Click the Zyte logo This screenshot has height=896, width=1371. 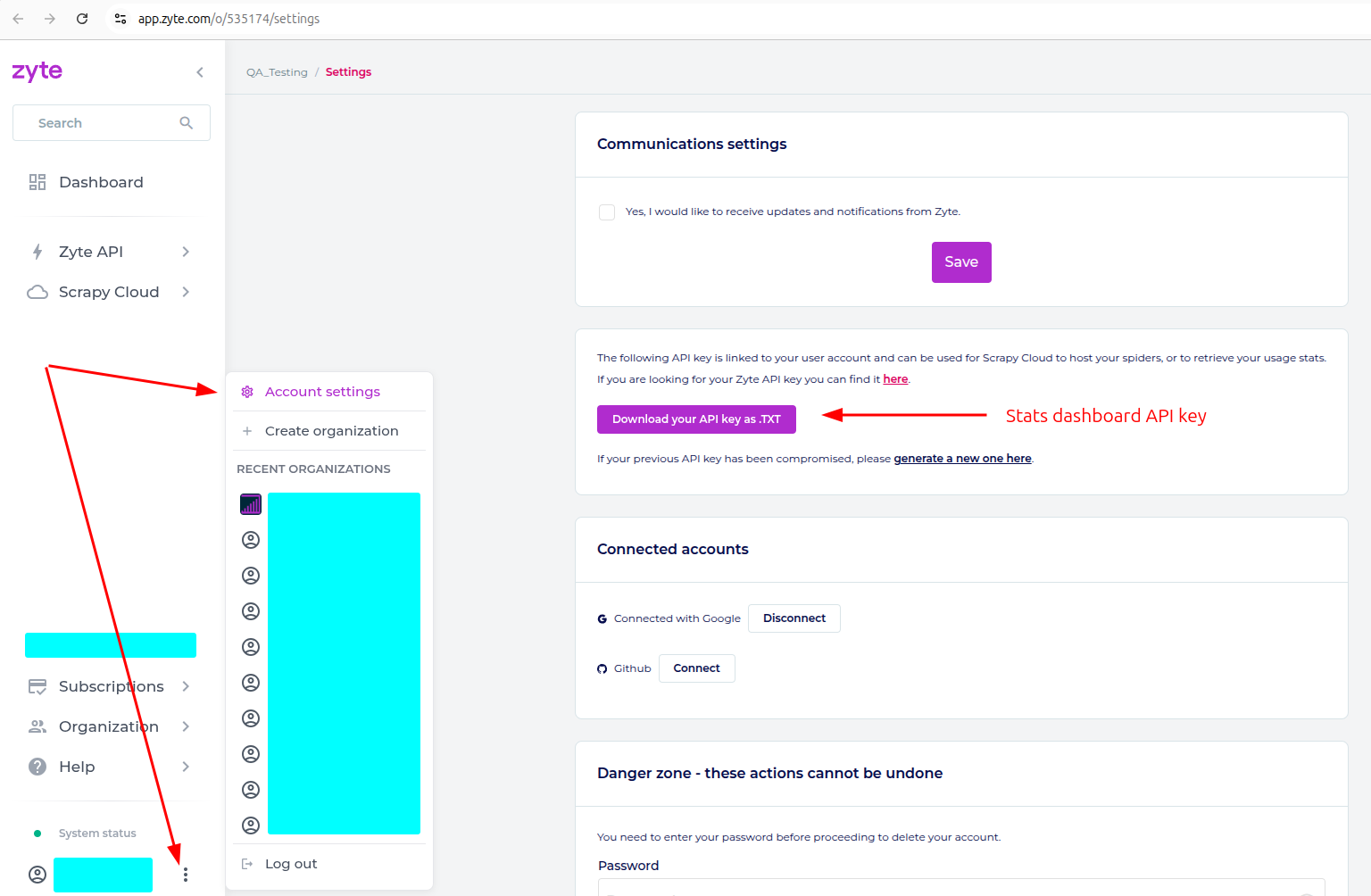click(37, 71)
